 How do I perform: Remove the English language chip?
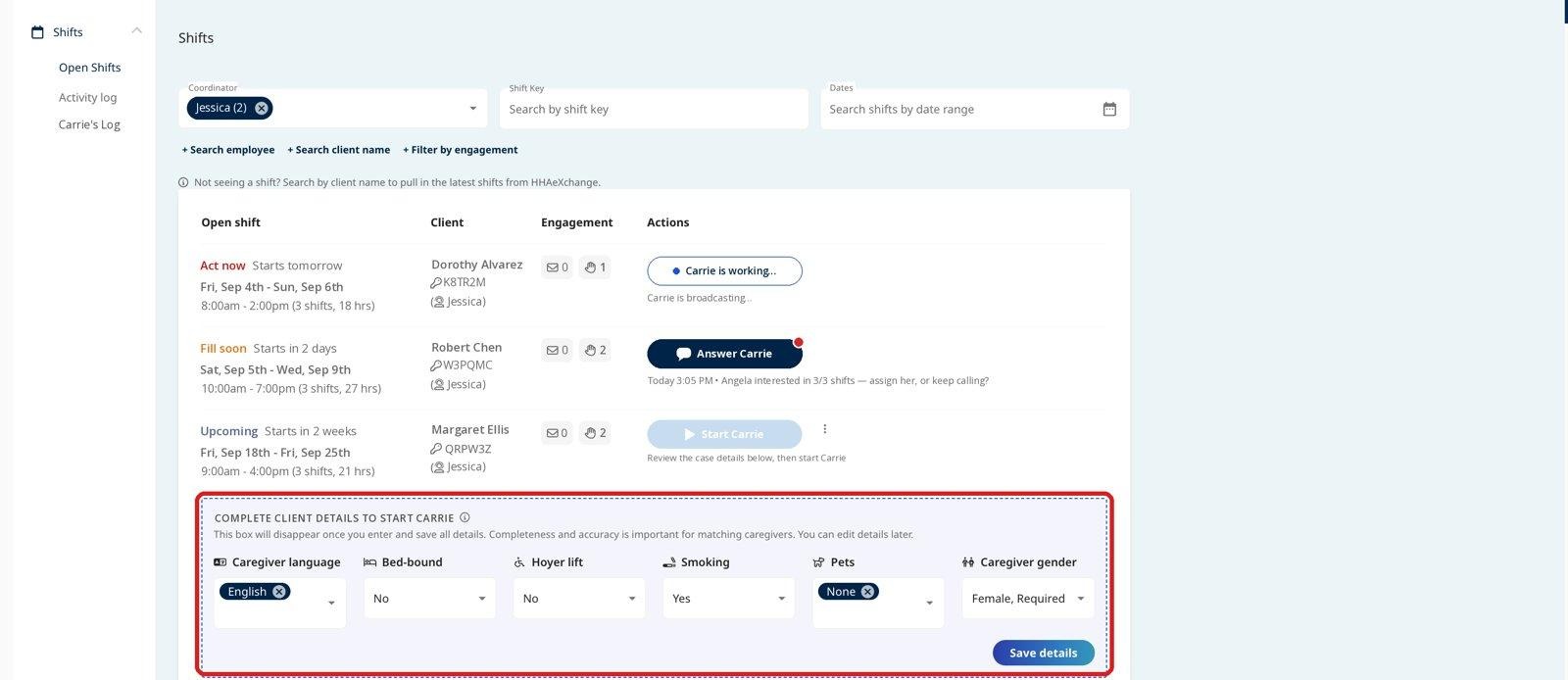pyautogui.click(x=279, y=591)
